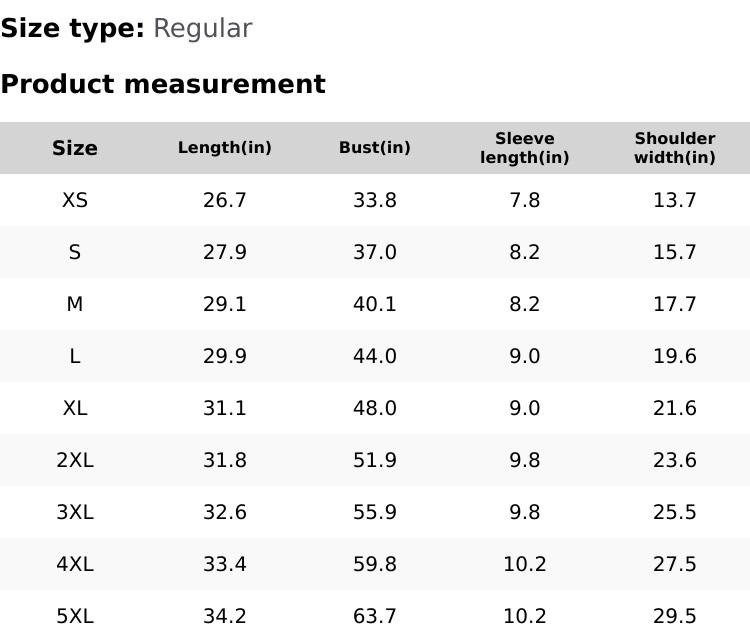
Task: Select the XS size row label
Action: tap(75, 200)
